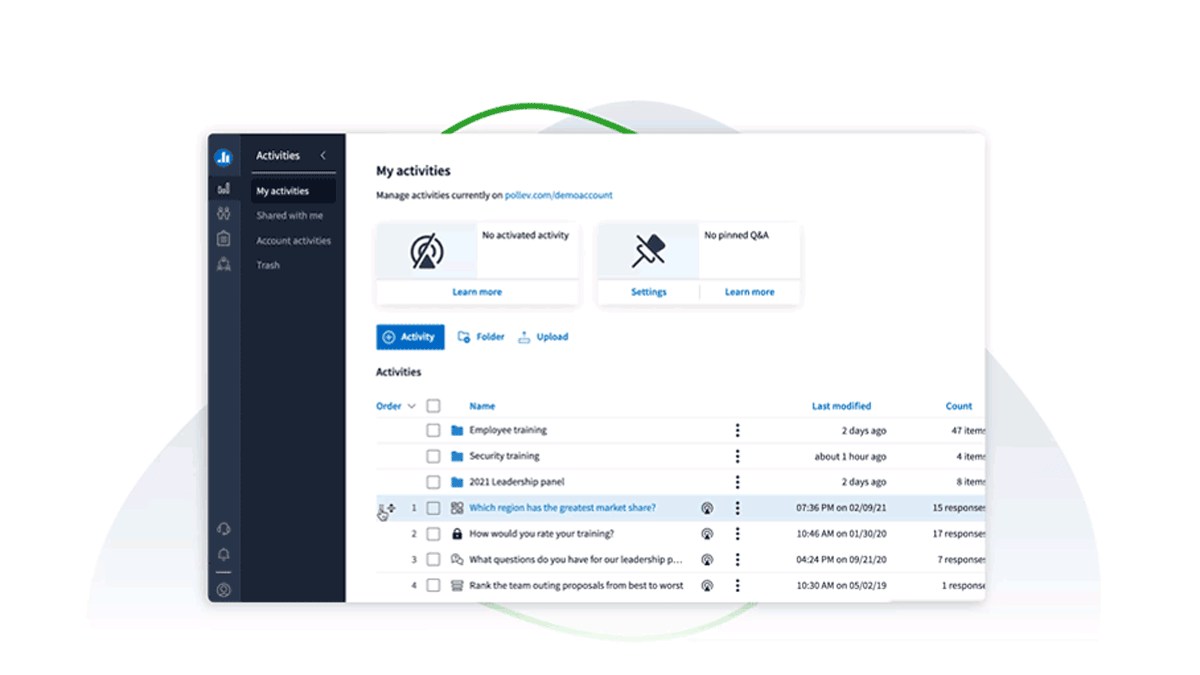
Task: Open the pollev.com/demoaccount link
Action: [559, 196]
